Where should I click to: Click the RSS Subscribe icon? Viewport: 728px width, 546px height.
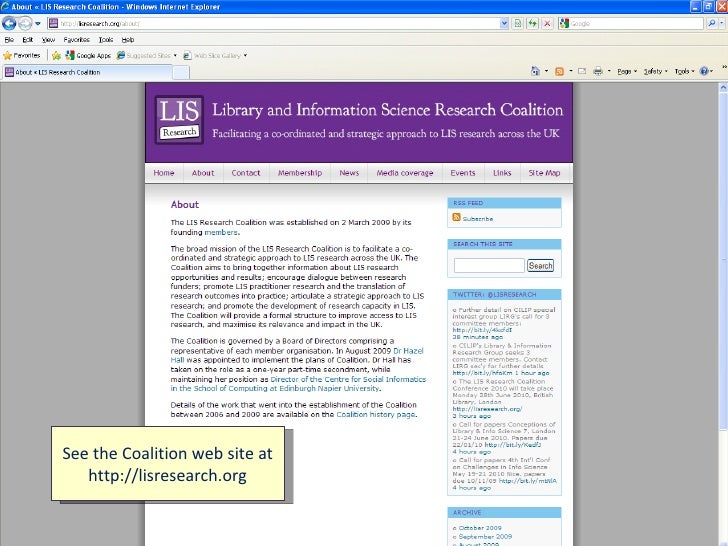pos(456,217)
